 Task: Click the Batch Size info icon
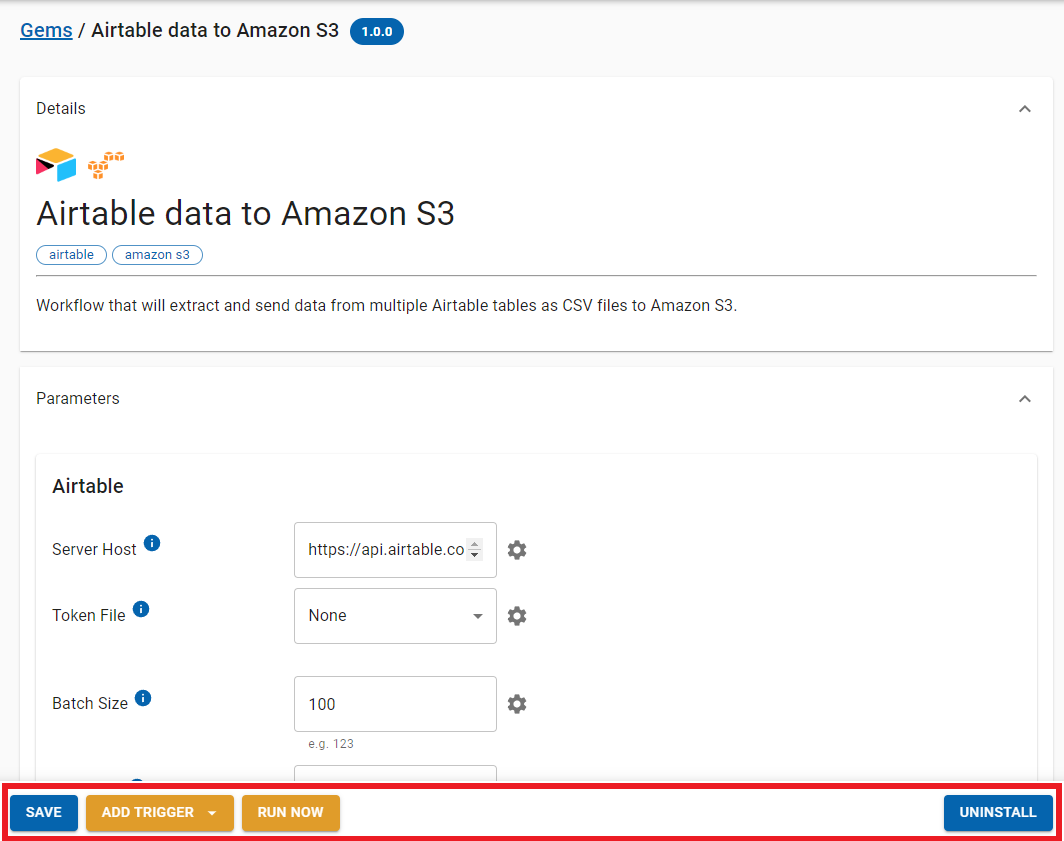click(x=143, y=698)
